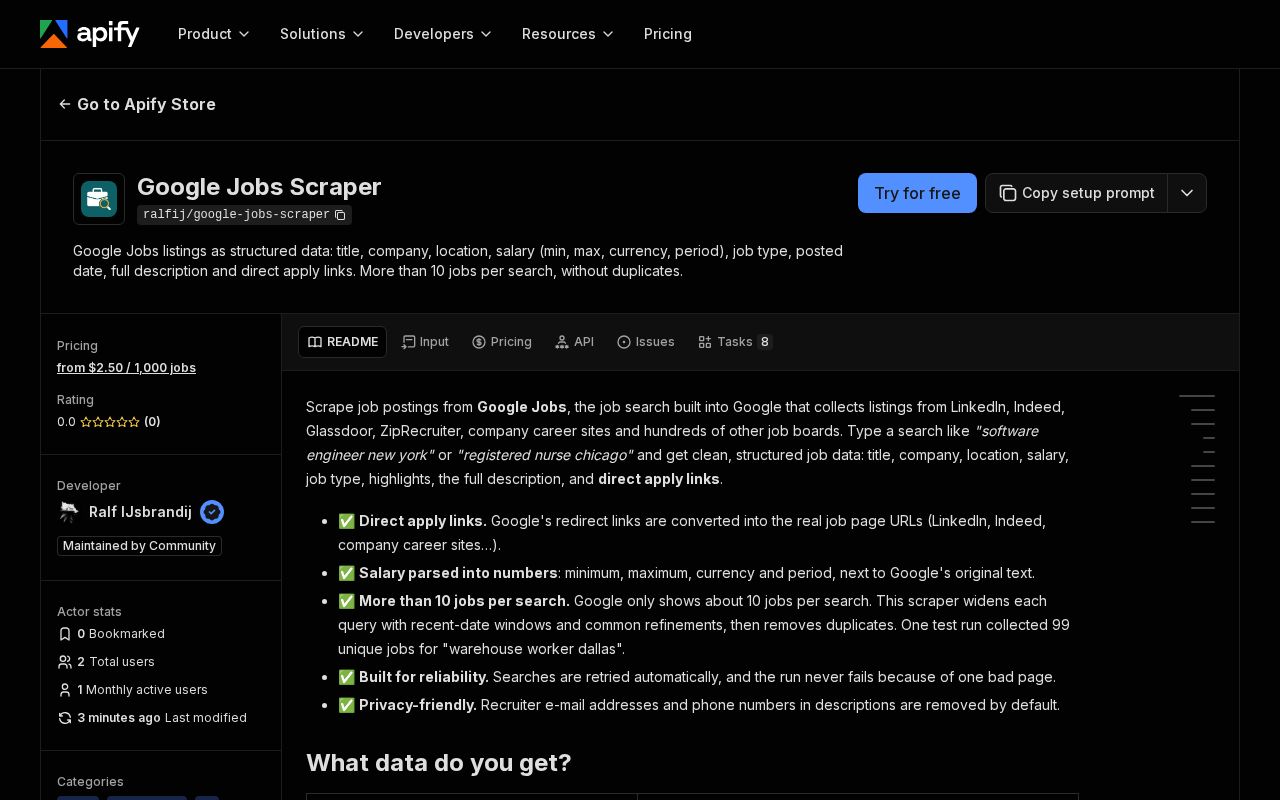
Task: Click the Bookmarked stat icon
Action: coord(65,634)
